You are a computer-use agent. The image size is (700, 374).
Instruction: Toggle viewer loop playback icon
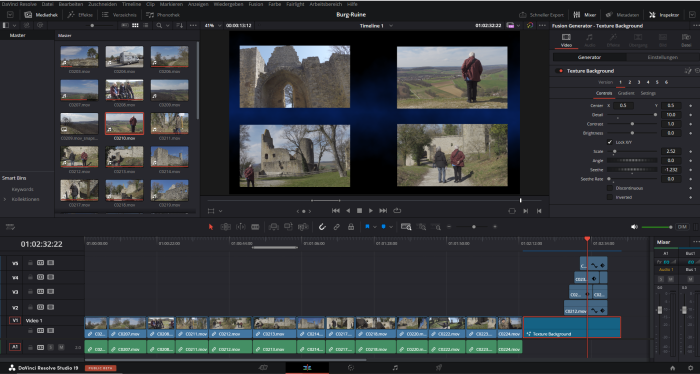tap(397, 211)
